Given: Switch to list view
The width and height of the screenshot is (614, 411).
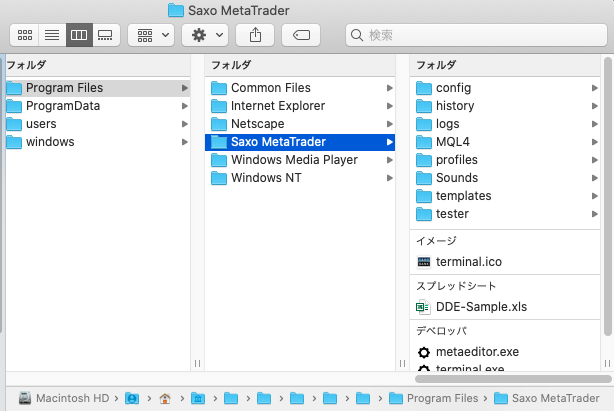Looking at the screenshot, I should 52,35.
